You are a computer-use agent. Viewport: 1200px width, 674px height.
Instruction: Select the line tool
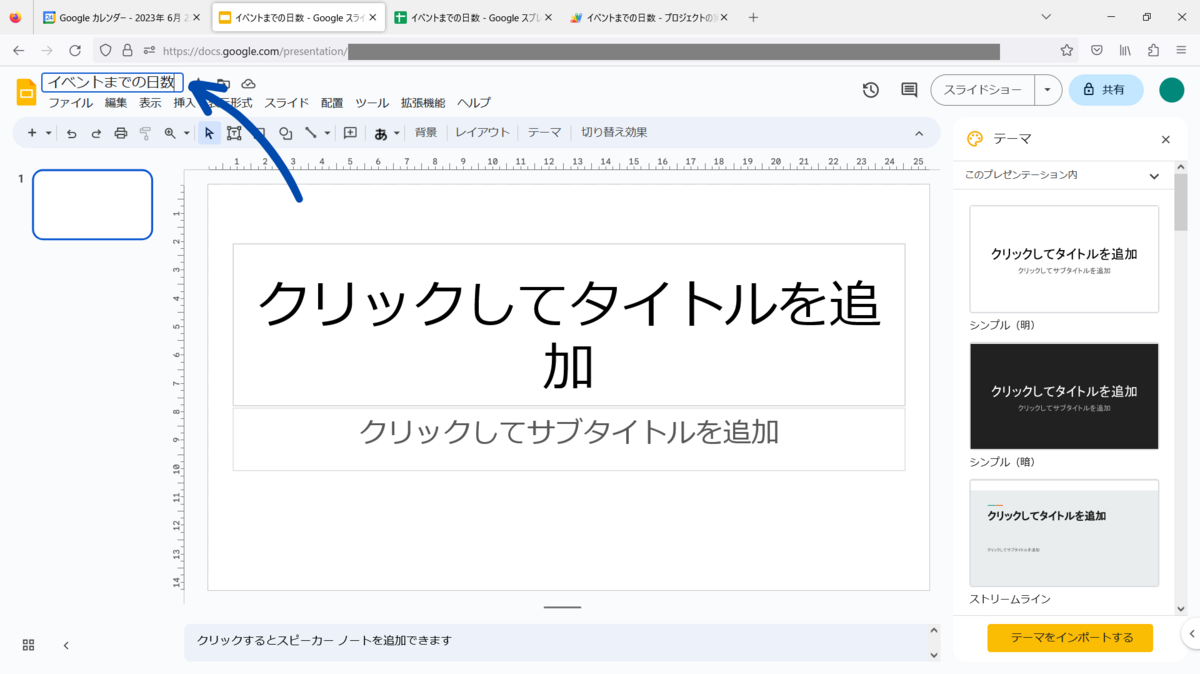pos(311,133)
